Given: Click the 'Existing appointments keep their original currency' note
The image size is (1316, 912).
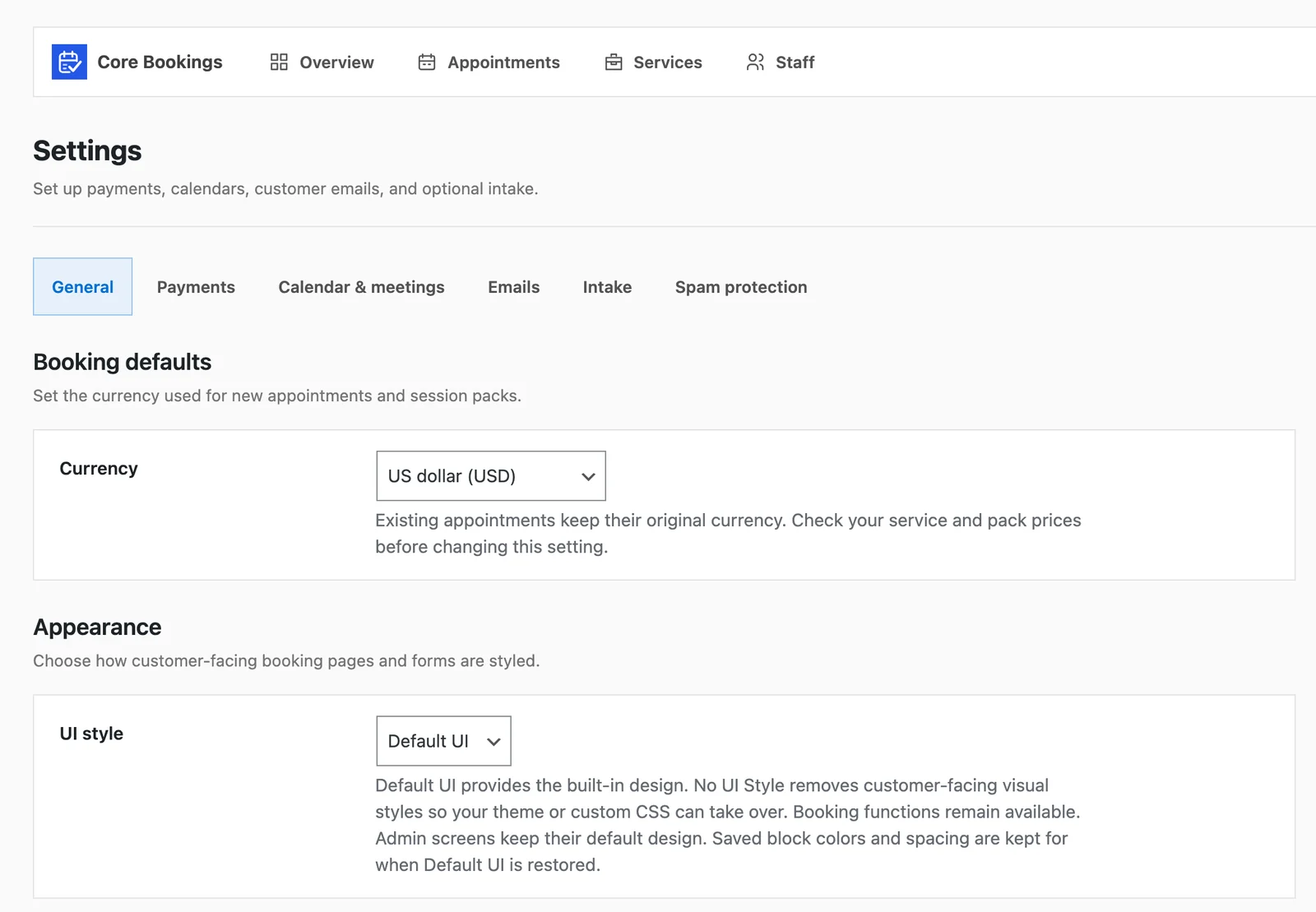Looking at the screenshot, I should (x=728, y=533).
